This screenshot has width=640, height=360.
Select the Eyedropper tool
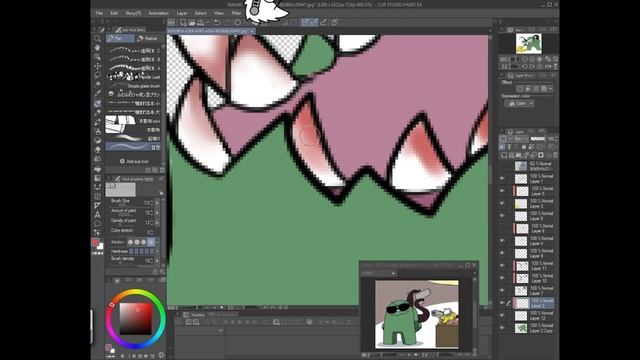[97, 93]
